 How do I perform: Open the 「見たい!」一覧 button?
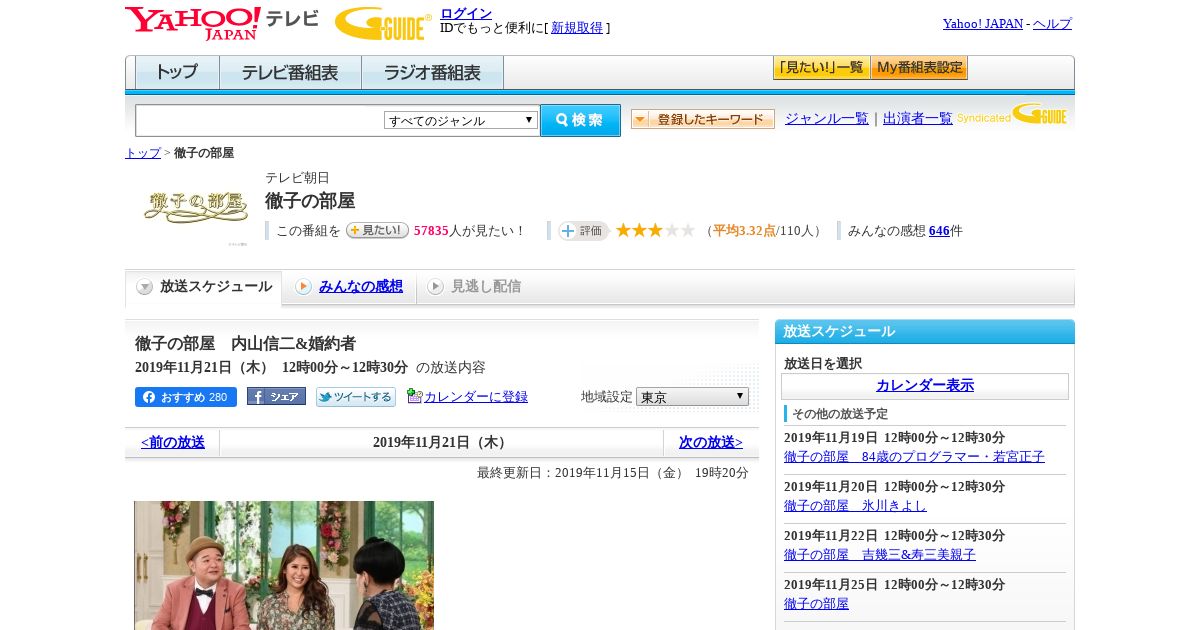point(821,68)
